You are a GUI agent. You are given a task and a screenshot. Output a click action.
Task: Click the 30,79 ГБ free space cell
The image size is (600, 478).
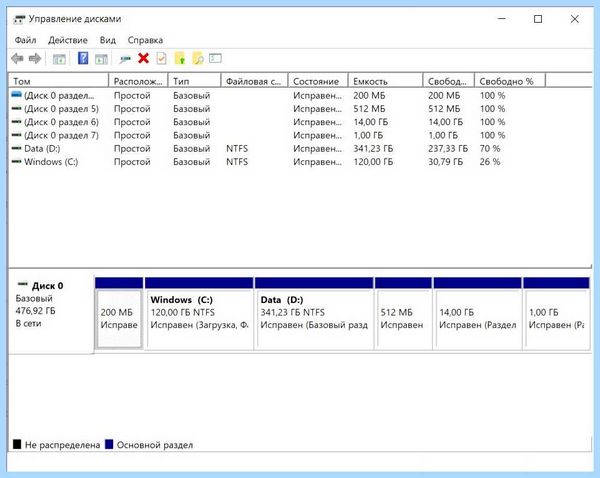pos(445,162)
